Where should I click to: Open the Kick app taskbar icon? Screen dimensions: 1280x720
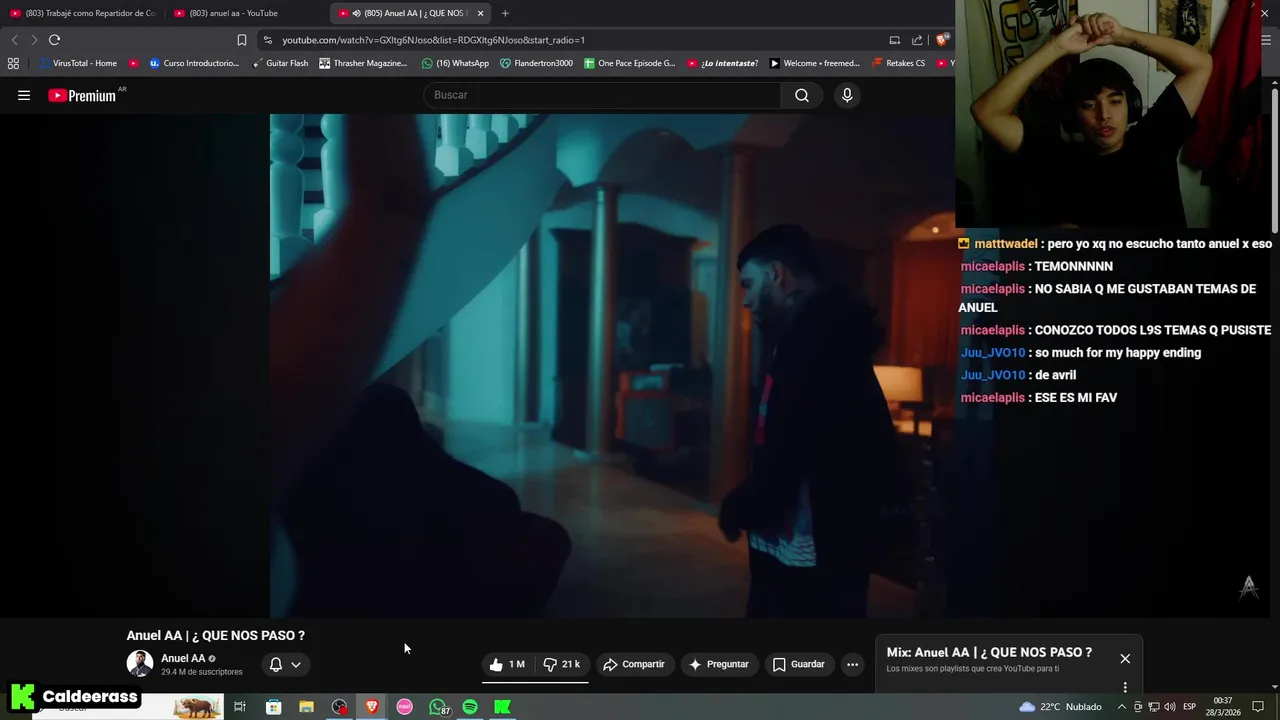click(x=503, y=707)
